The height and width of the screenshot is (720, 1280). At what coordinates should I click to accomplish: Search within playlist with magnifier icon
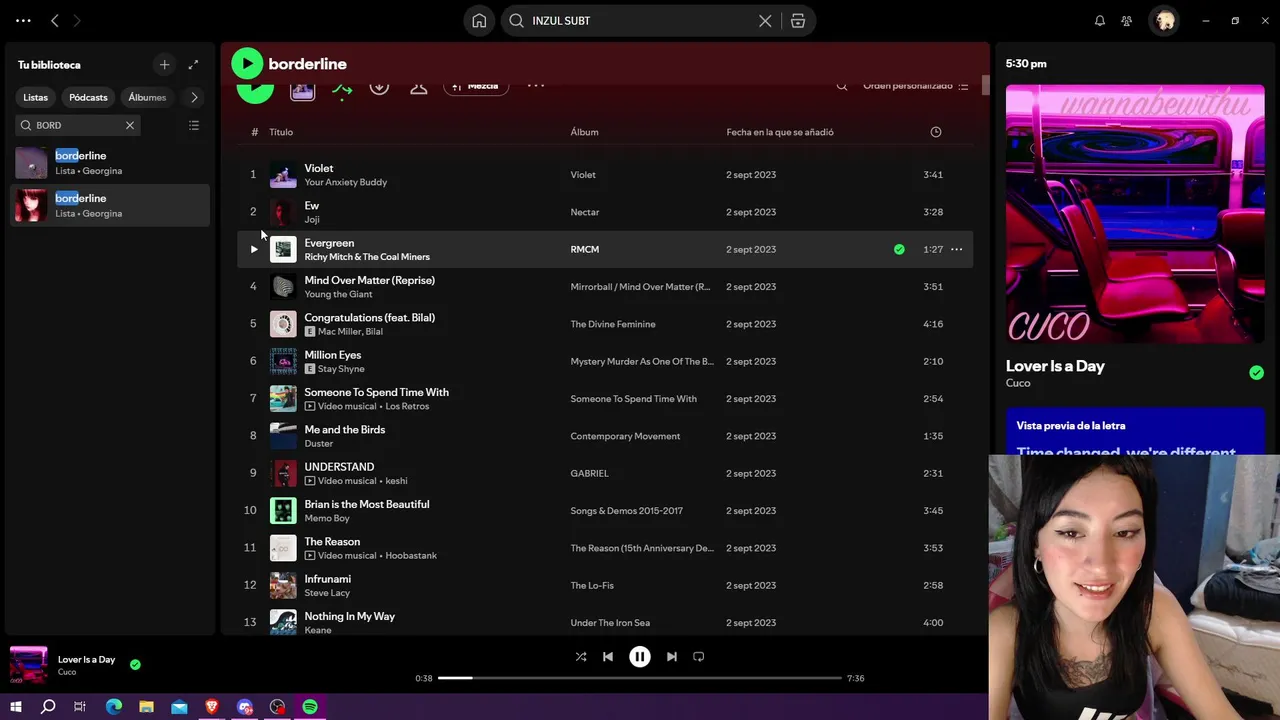pos(842,86)
